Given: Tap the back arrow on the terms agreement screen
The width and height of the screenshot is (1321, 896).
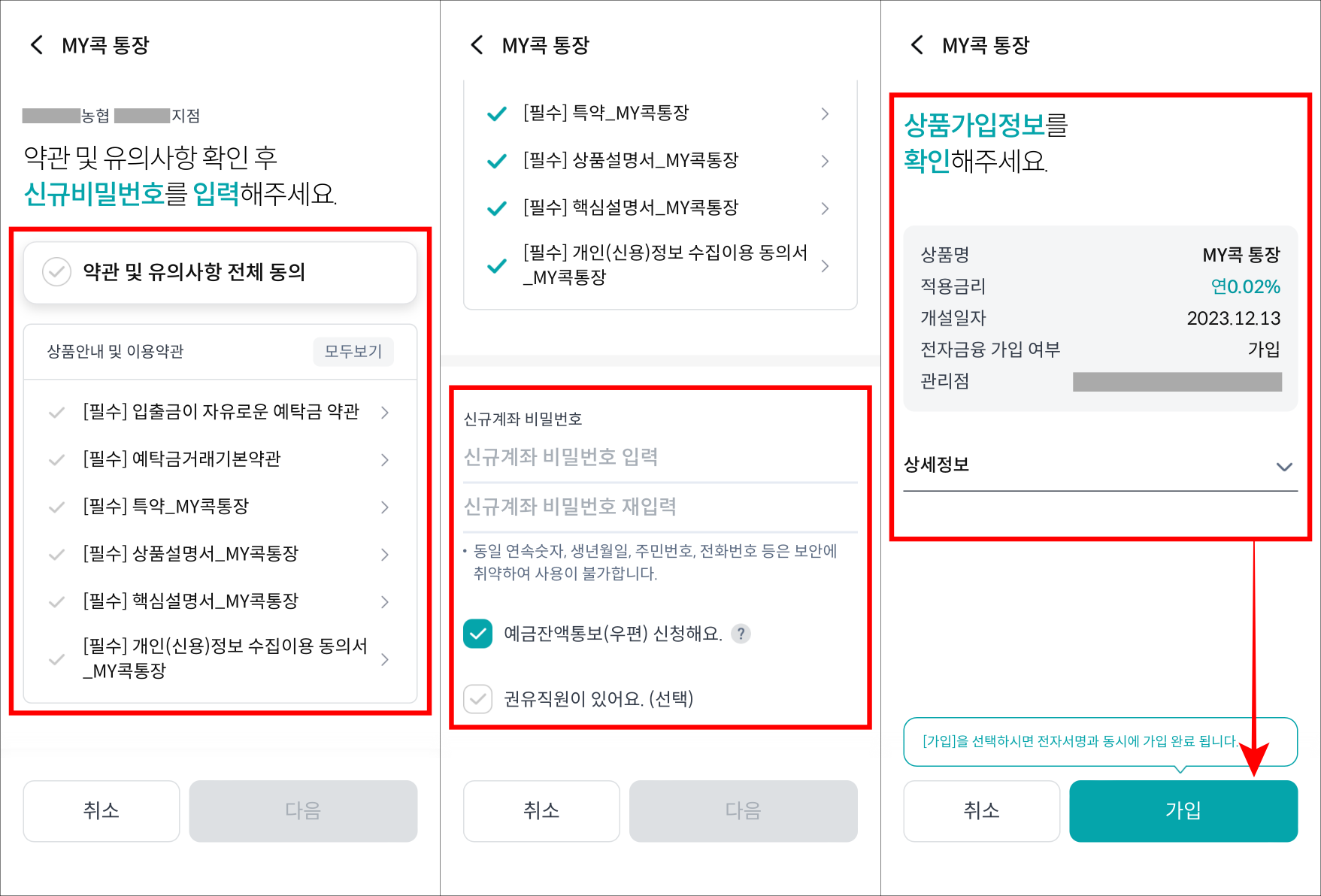Looking at the screenshot, I should (x=36, y=44).
